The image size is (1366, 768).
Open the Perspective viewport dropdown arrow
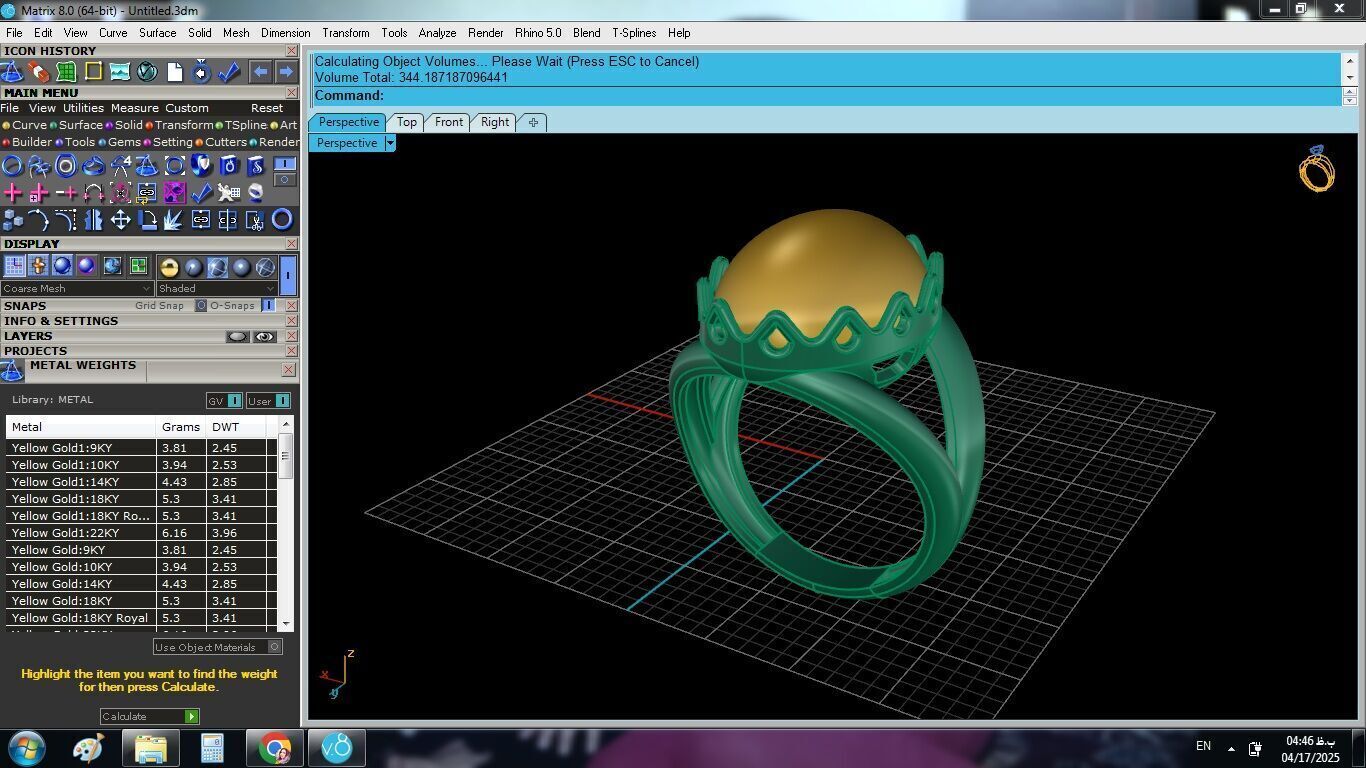pyautogui.click(x=390, y=143)
